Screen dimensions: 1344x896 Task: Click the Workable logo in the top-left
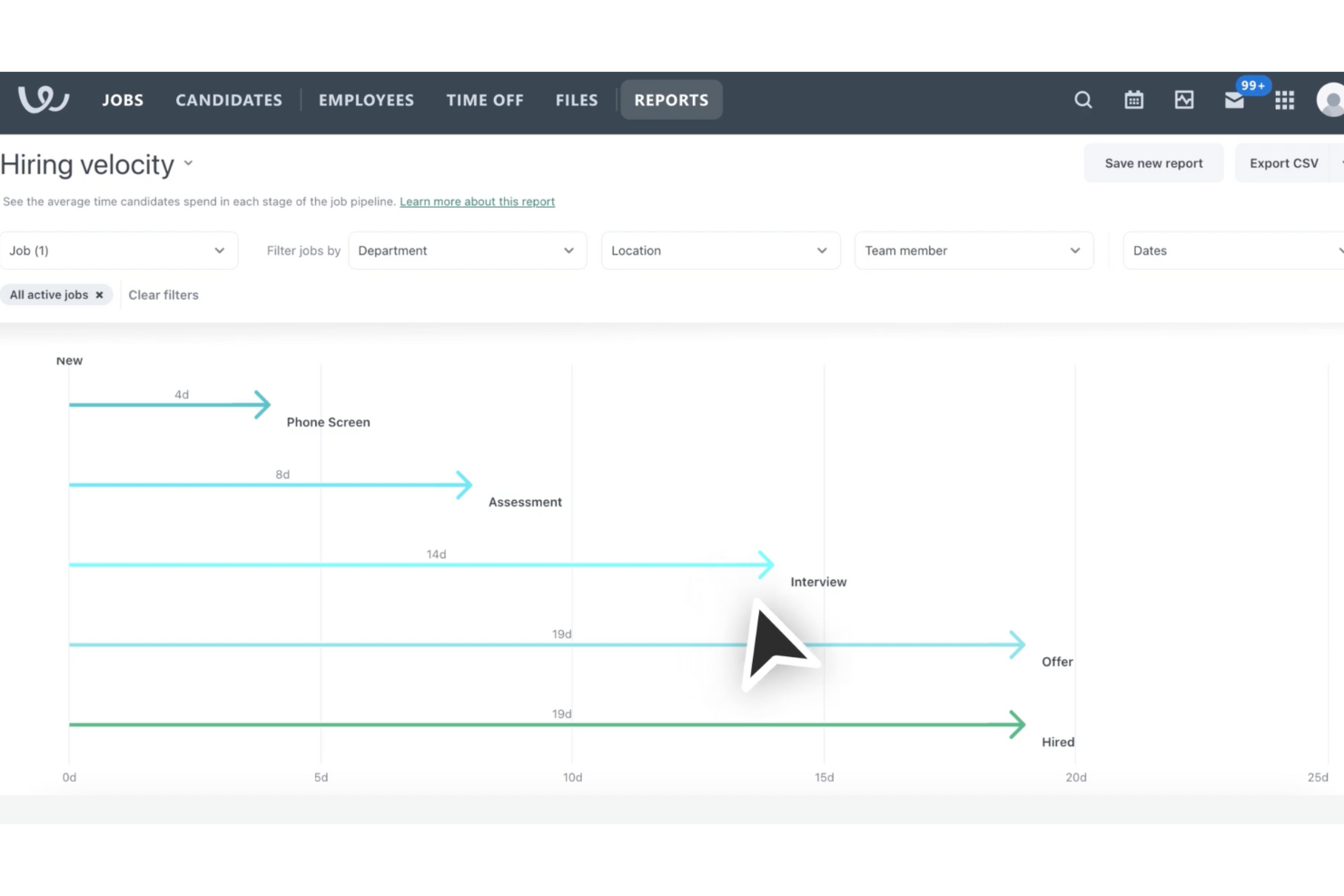point(42,100)
